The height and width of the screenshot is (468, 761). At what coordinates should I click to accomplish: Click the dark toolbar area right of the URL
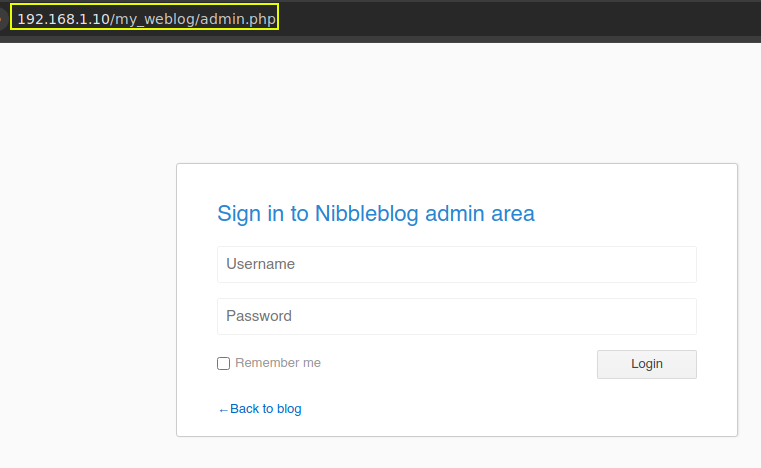tap(520, 19)
